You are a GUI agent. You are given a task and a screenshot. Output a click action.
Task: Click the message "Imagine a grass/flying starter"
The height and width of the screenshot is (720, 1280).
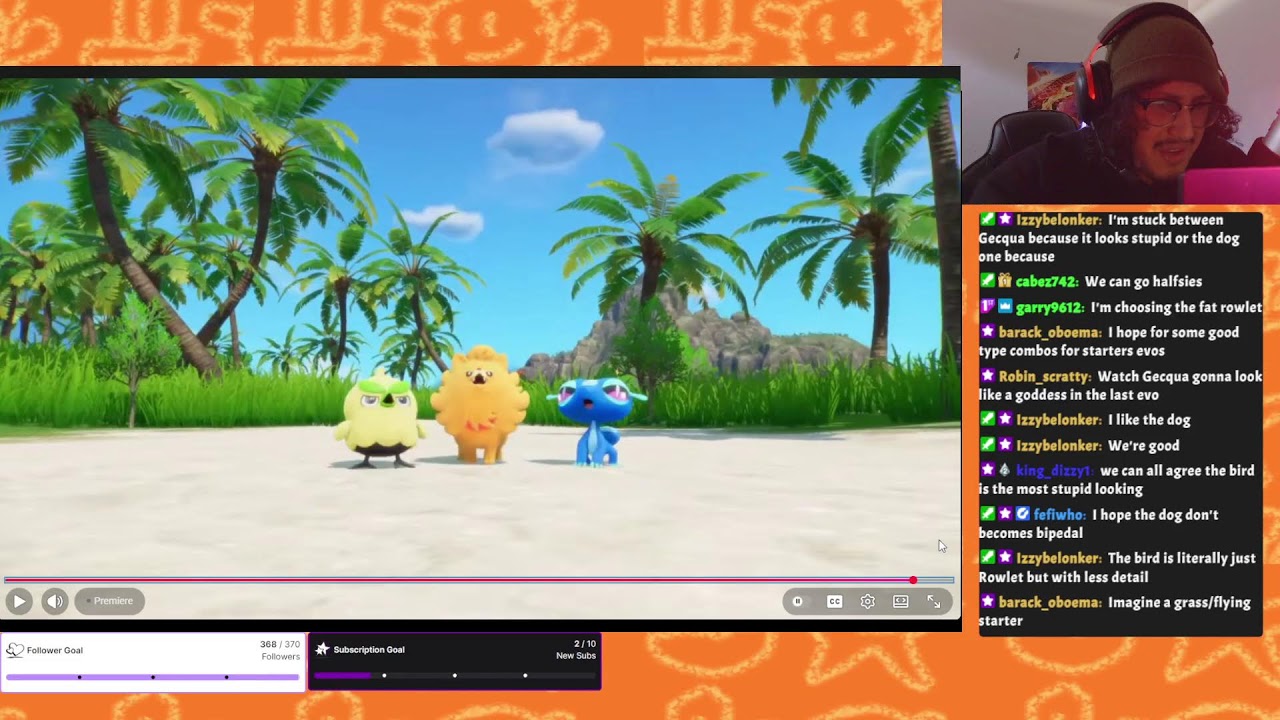point(1115,611)
